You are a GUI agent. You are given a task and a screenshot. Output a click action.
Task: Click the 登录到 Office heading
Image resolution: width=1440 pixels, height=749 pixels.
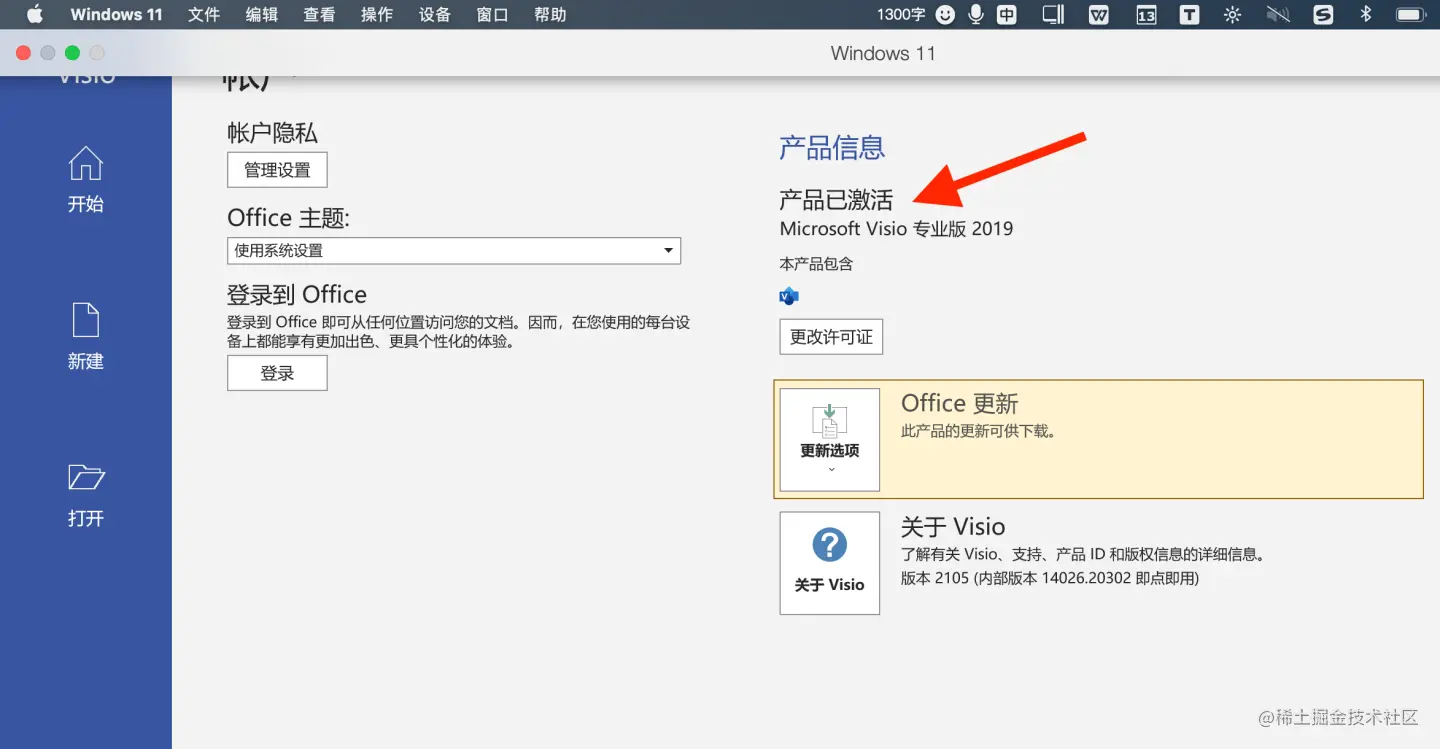pyautogui.click(x=297, y=295)
